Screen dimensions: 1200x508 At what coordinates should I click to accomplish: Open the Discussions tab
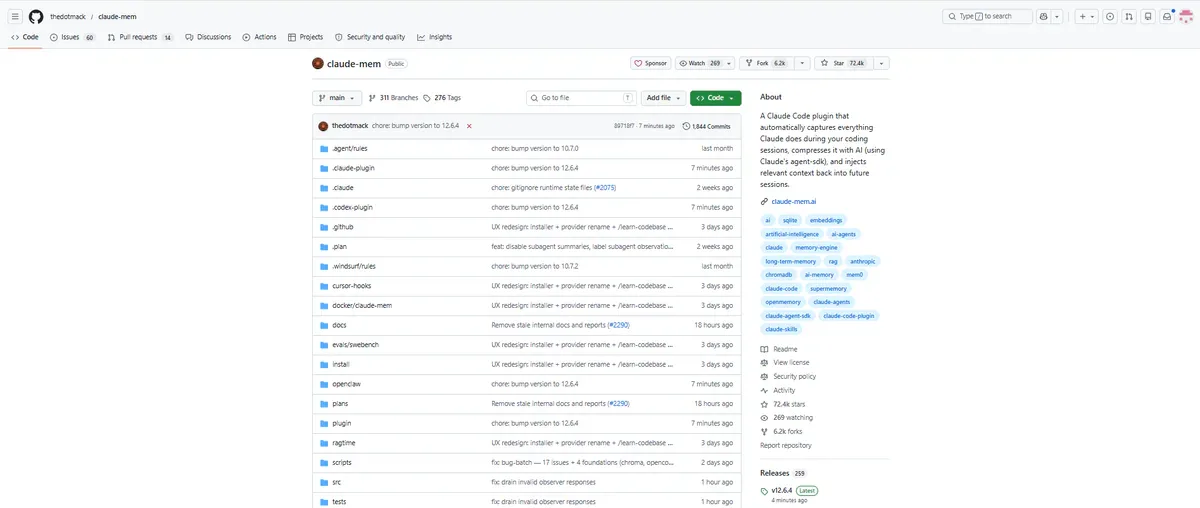208,37
